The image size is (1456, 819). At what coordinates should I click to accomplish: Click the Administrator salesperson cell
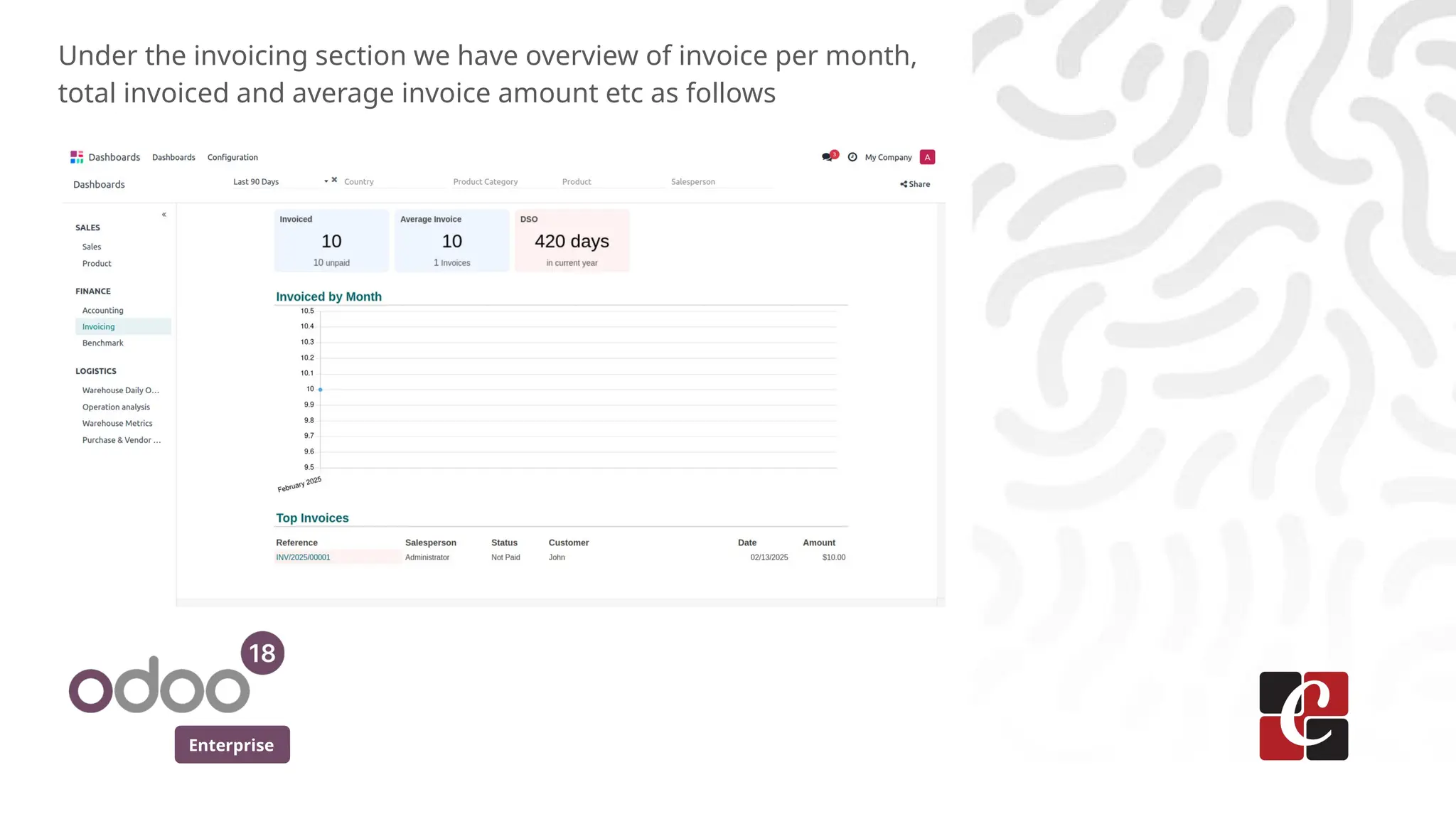click(x=427, y=557)
